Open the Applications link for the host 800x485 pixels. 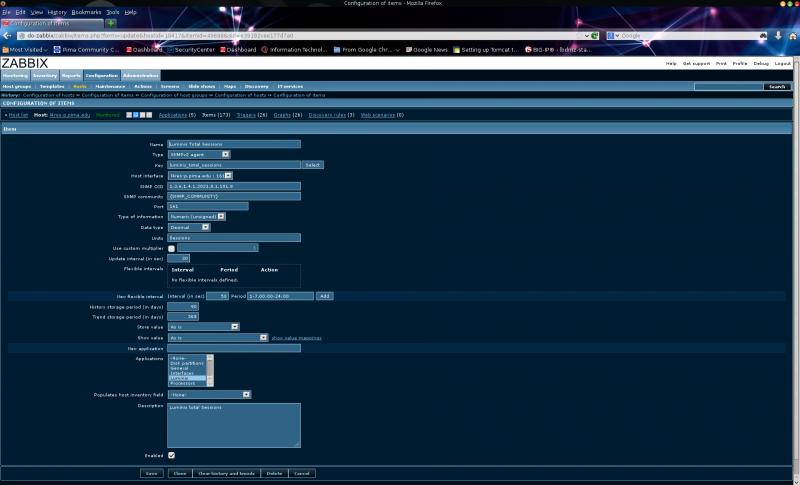(173, 115)
